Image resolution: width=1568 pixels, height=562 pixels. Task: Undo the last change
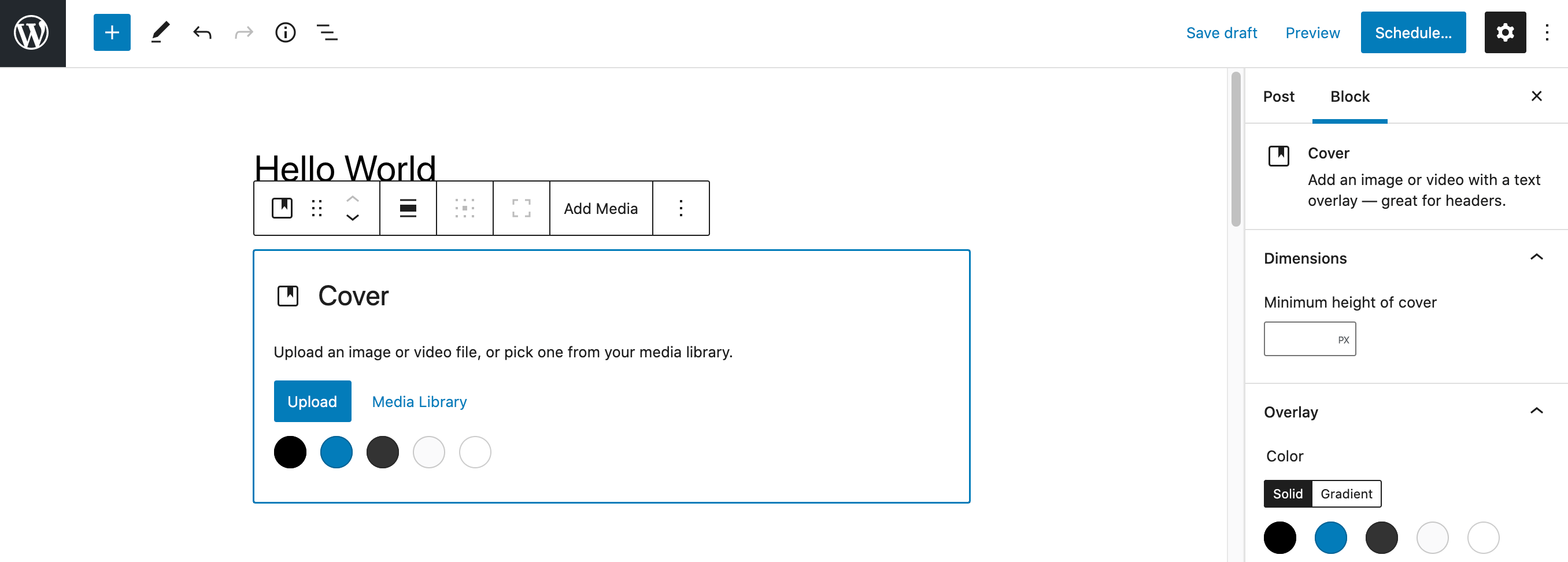coord(202,33)
